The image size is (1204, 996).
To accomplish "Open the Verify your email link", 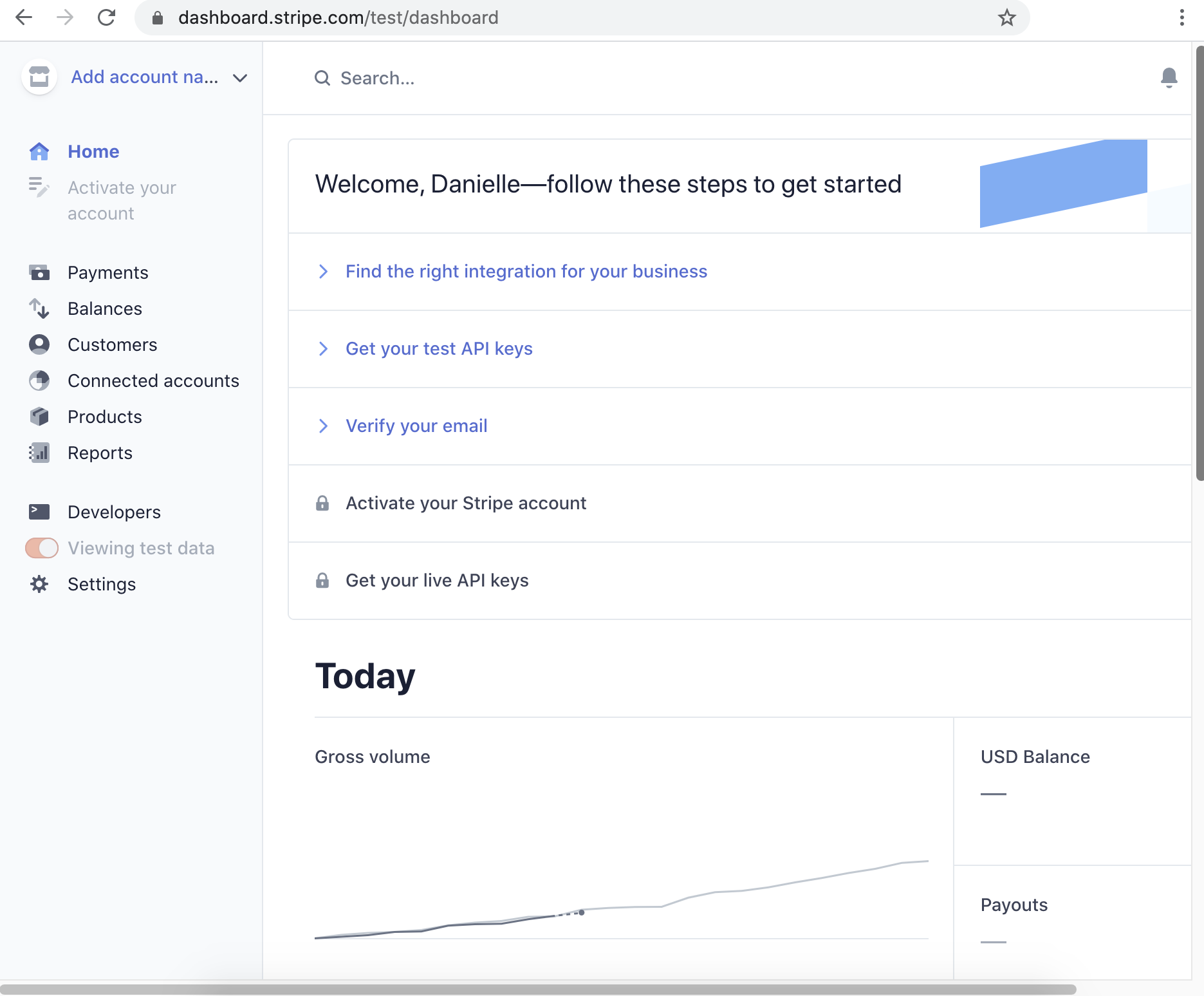I will 416,426.
